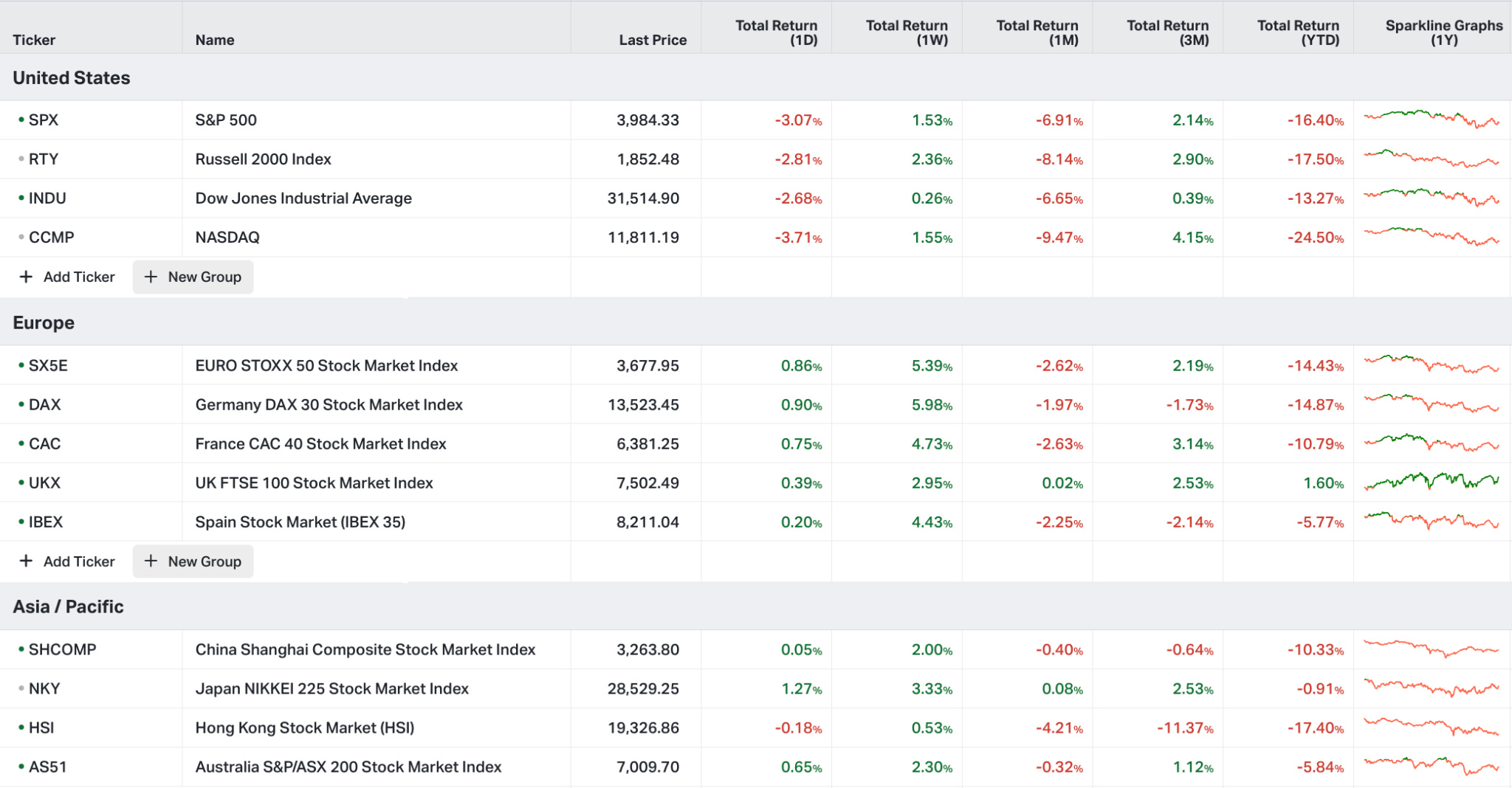Open the INDU ticker

coord(47,198)
